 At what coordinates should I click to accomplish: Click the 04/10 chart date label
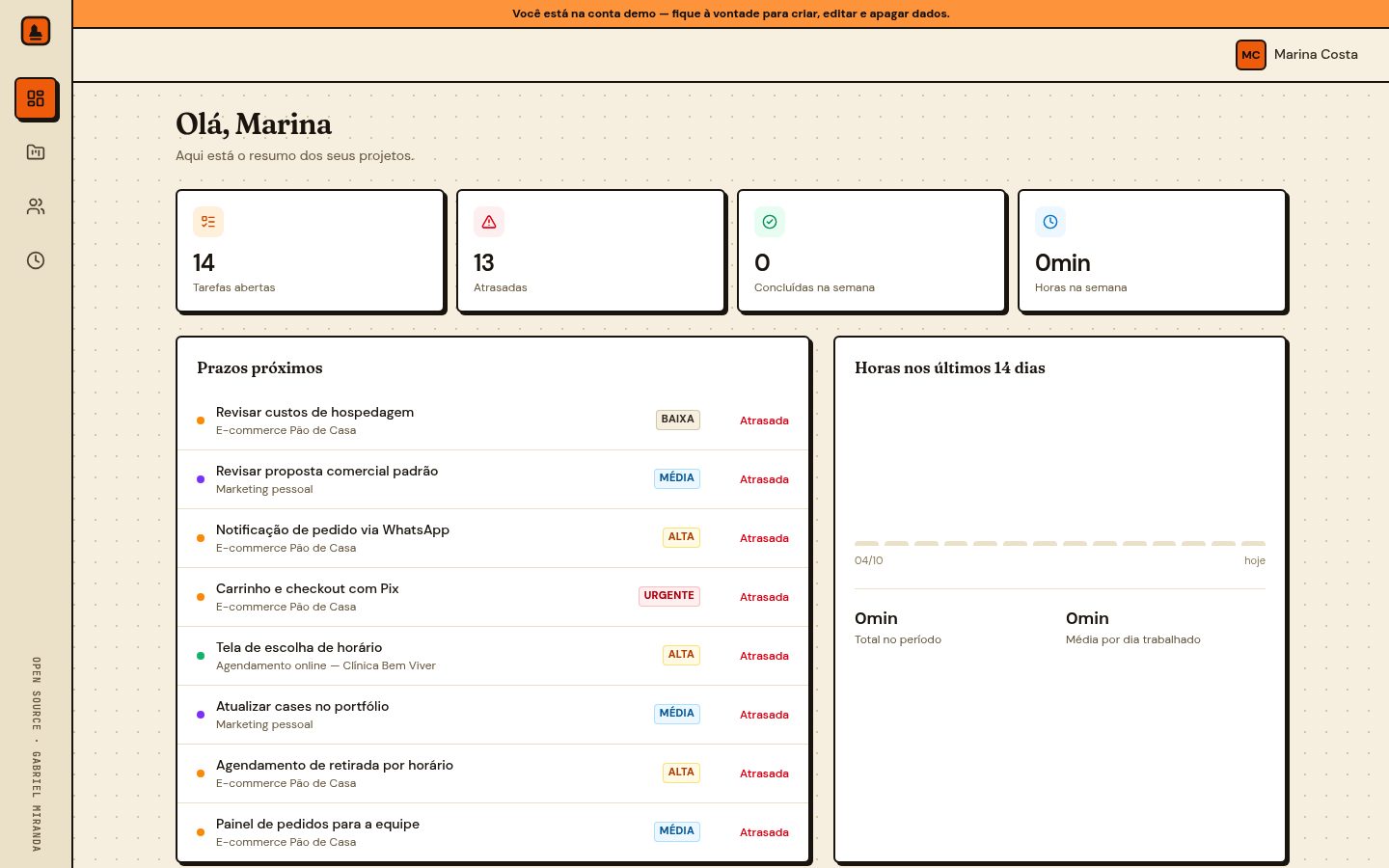pos(868,560)
